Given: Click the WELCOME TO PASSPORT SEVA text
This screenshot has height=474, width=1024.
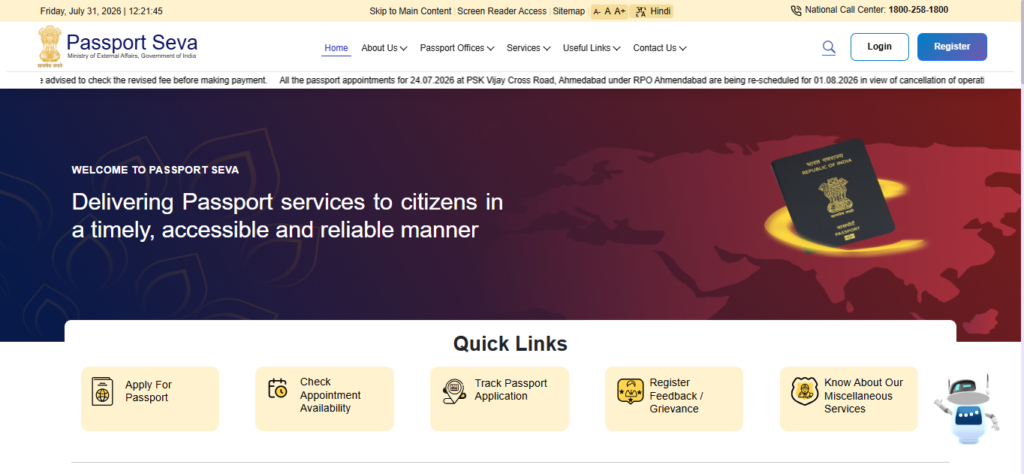Looking at the screenshot, I should 155,170.
